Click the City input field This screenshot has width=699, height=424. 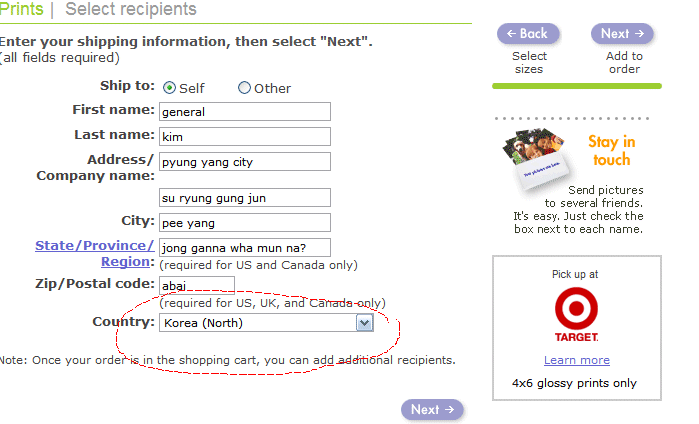244,222
